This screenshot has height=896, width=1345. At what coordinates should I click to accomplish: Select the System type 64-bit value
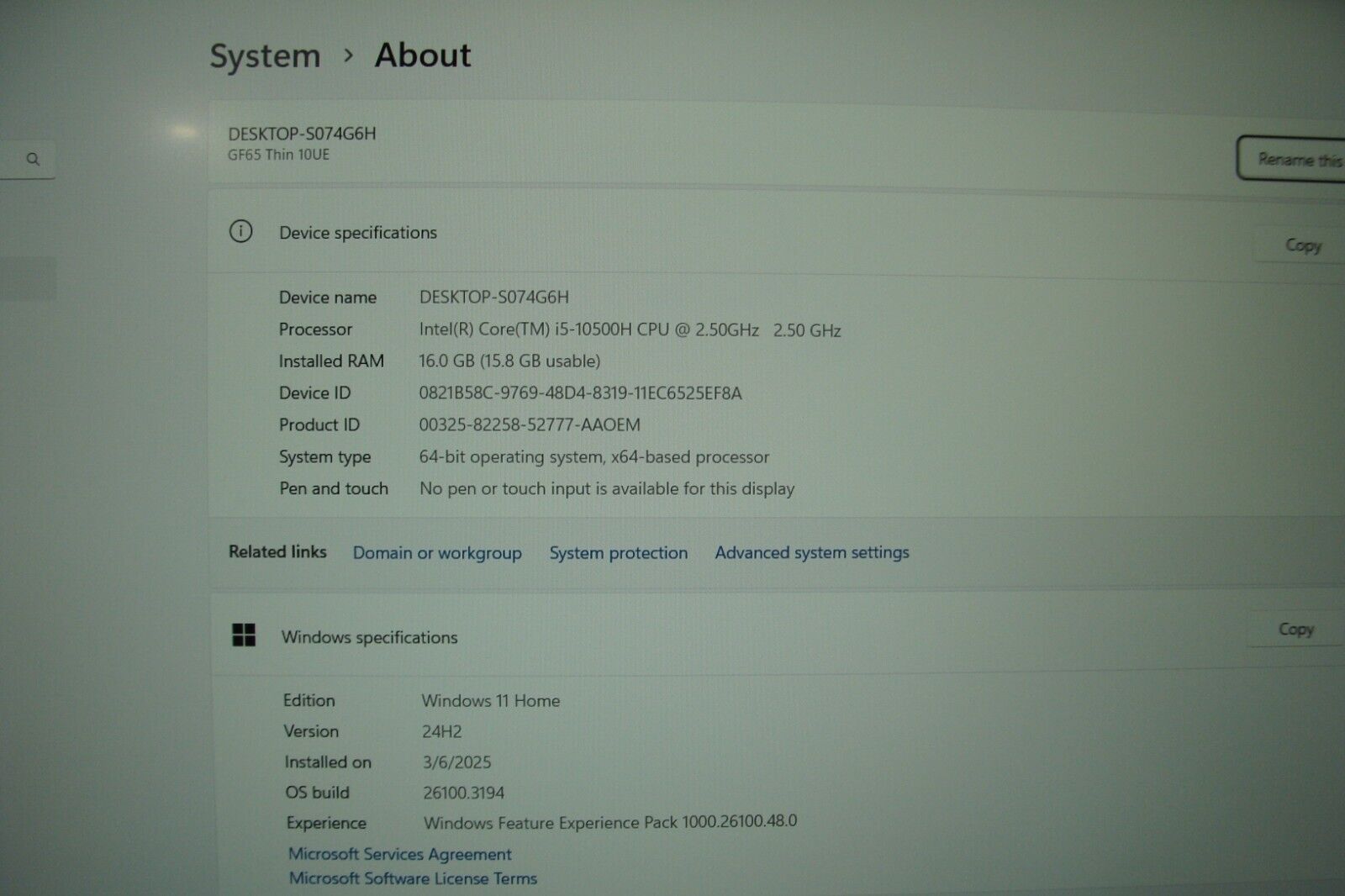coord(594,457)
